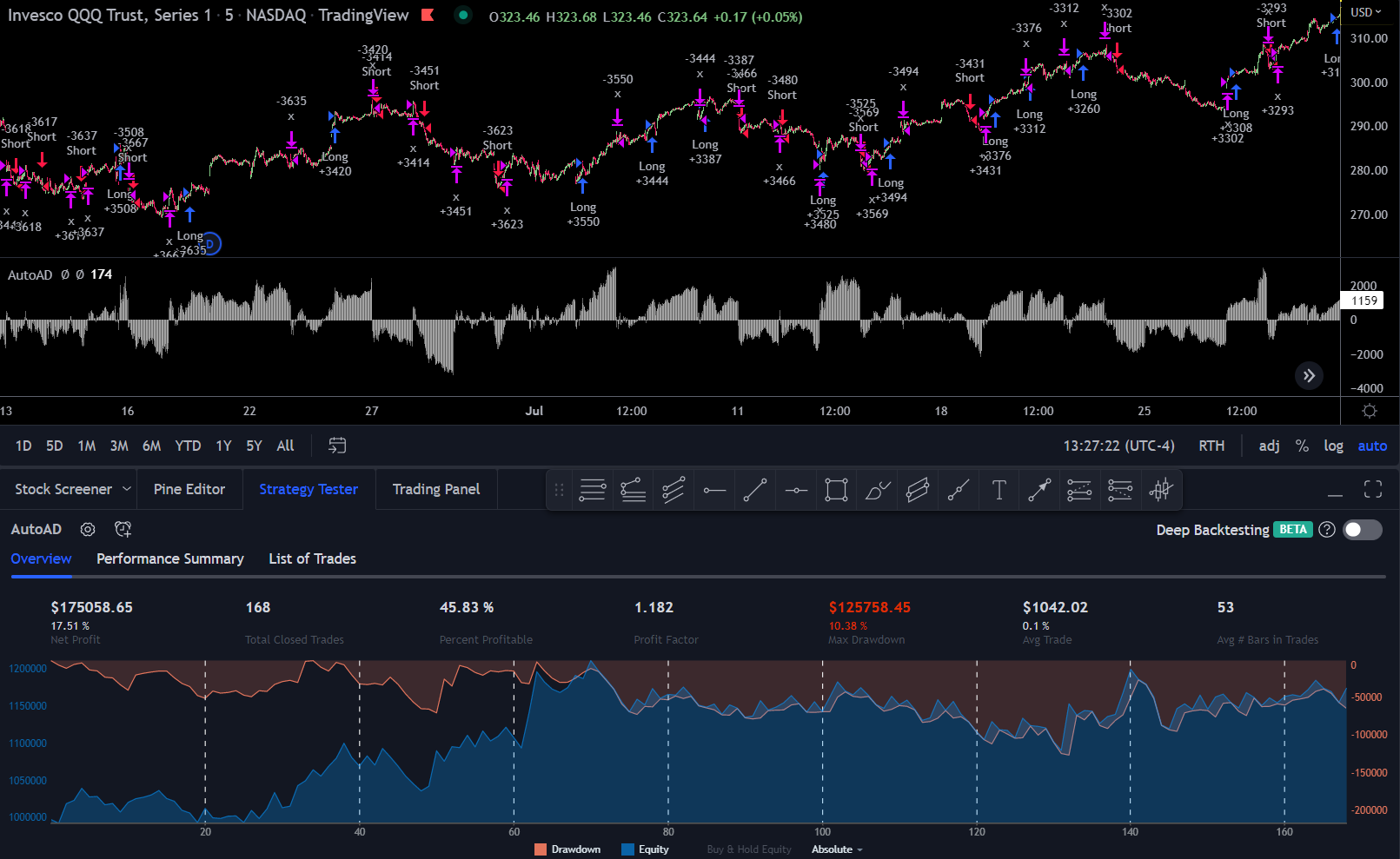Select the Fib Channel drawing tool
This screenshot has width=1400, height=859.
tap(673, 490)
